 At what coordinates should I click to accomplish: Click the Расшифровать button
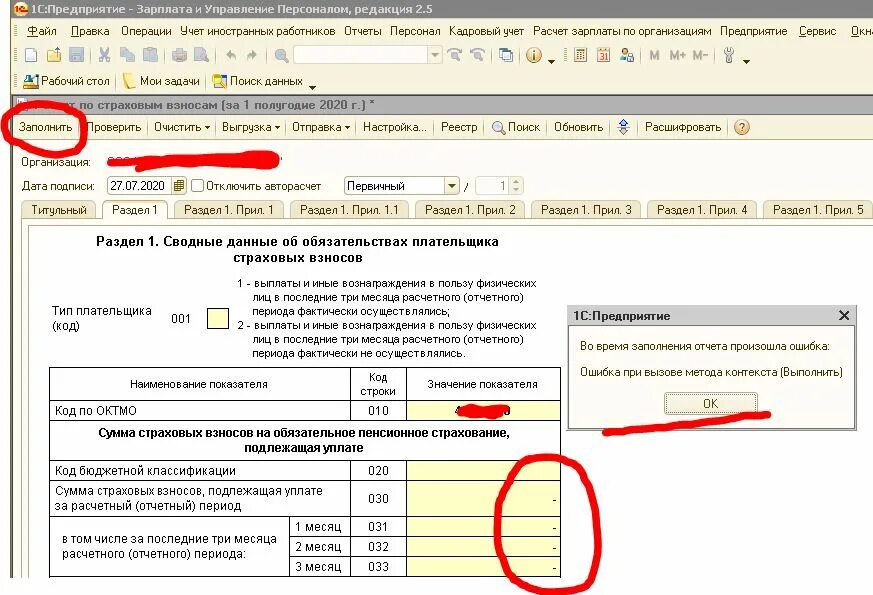click(683, 127)
